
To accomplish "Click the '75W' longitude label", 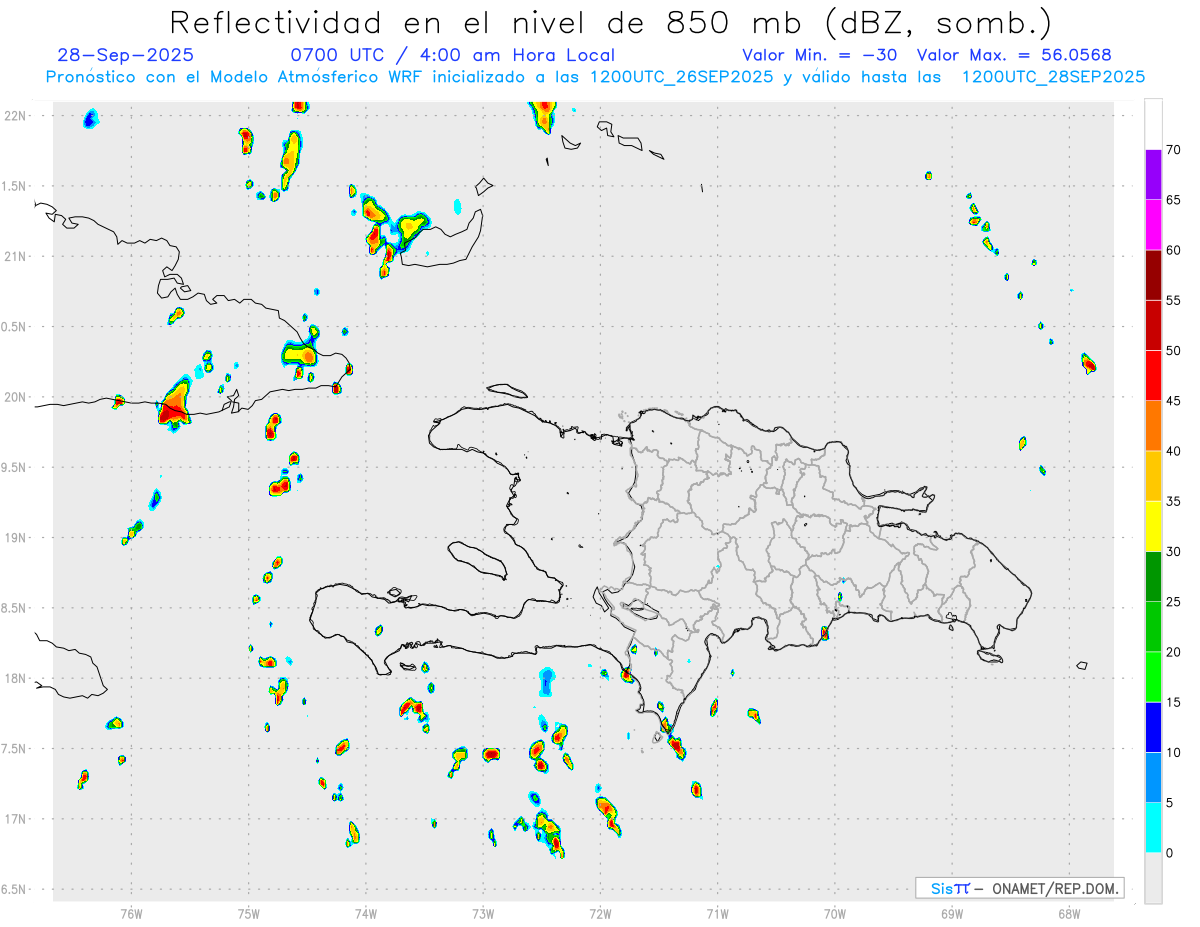I will point(249,913).
